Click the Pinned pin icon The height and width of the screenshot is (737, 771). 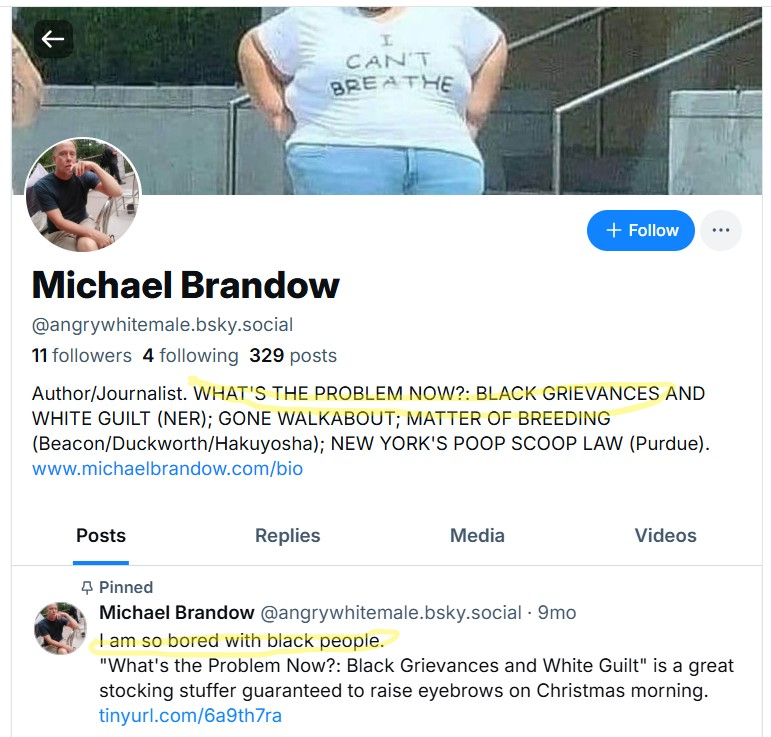[87, 588]
